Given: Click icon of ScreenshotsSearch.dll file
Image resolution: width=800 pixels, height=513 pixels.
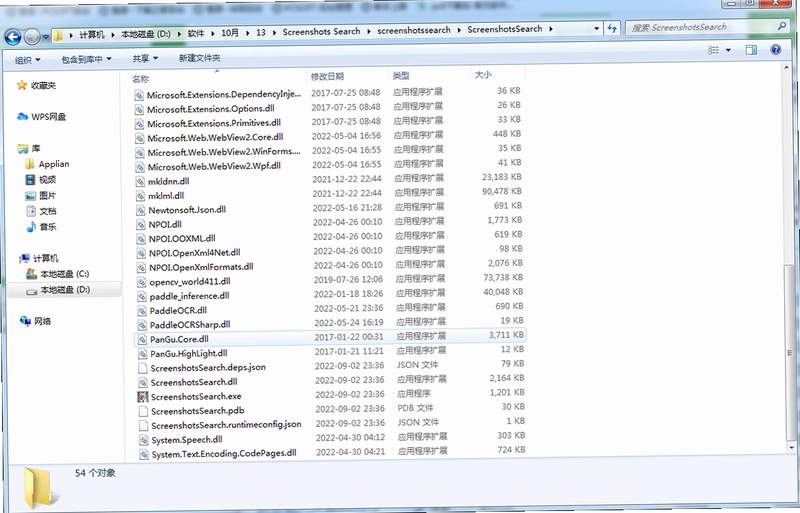Looking at the screenshot, I should tap(142, 382).
